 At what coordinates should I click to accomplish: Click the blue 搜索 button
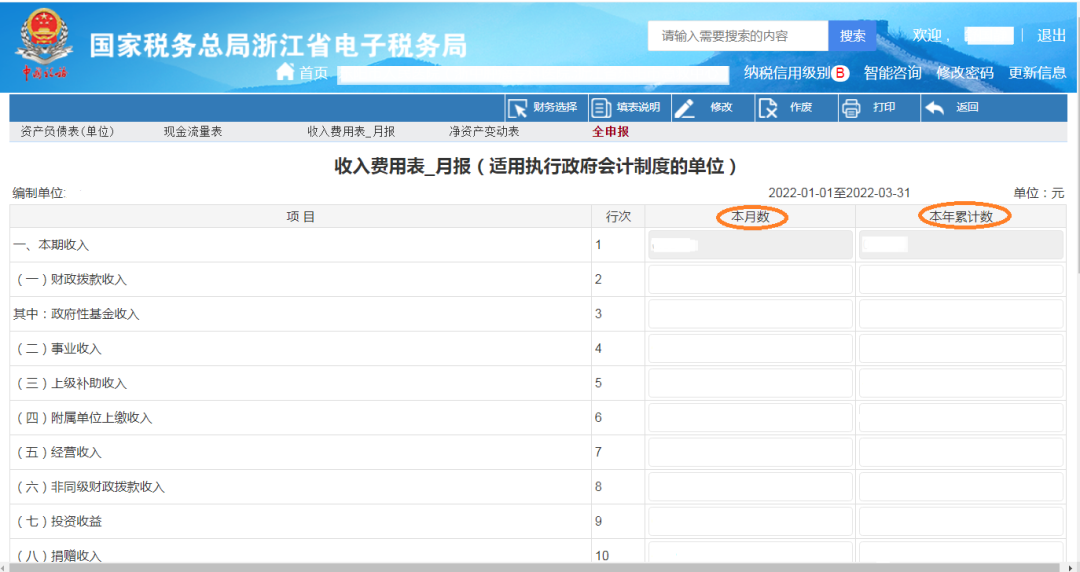coord(852,36)
